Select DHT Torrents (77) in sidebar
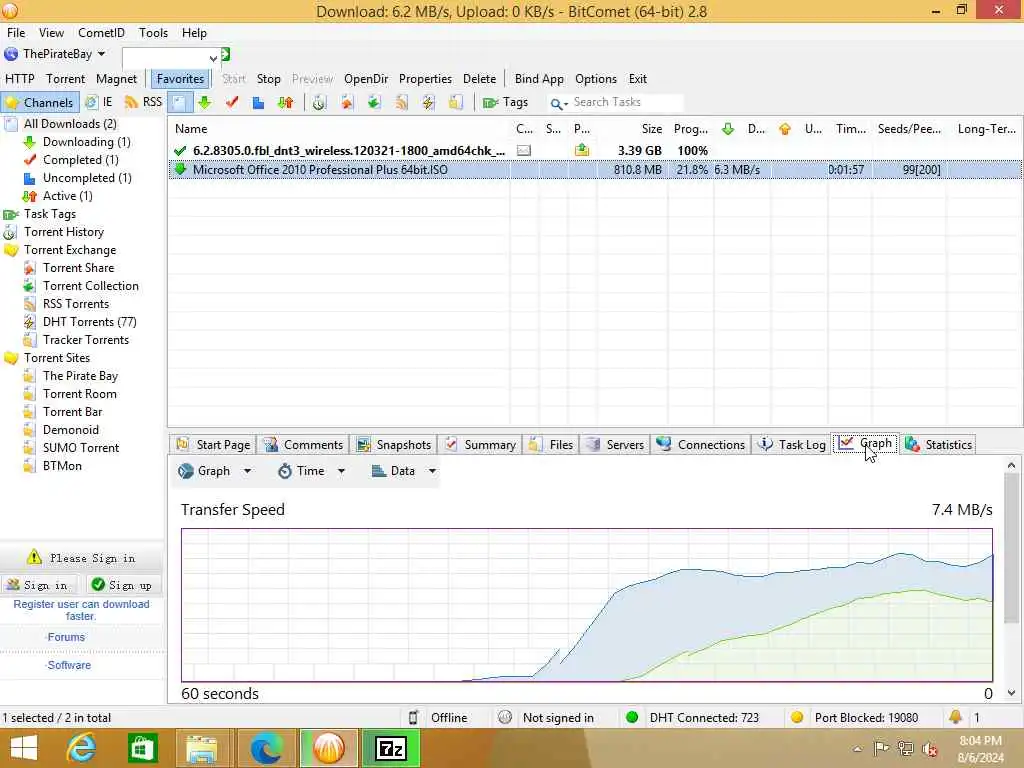Screen dimensions: 1024x768 [x=89, y=322]
